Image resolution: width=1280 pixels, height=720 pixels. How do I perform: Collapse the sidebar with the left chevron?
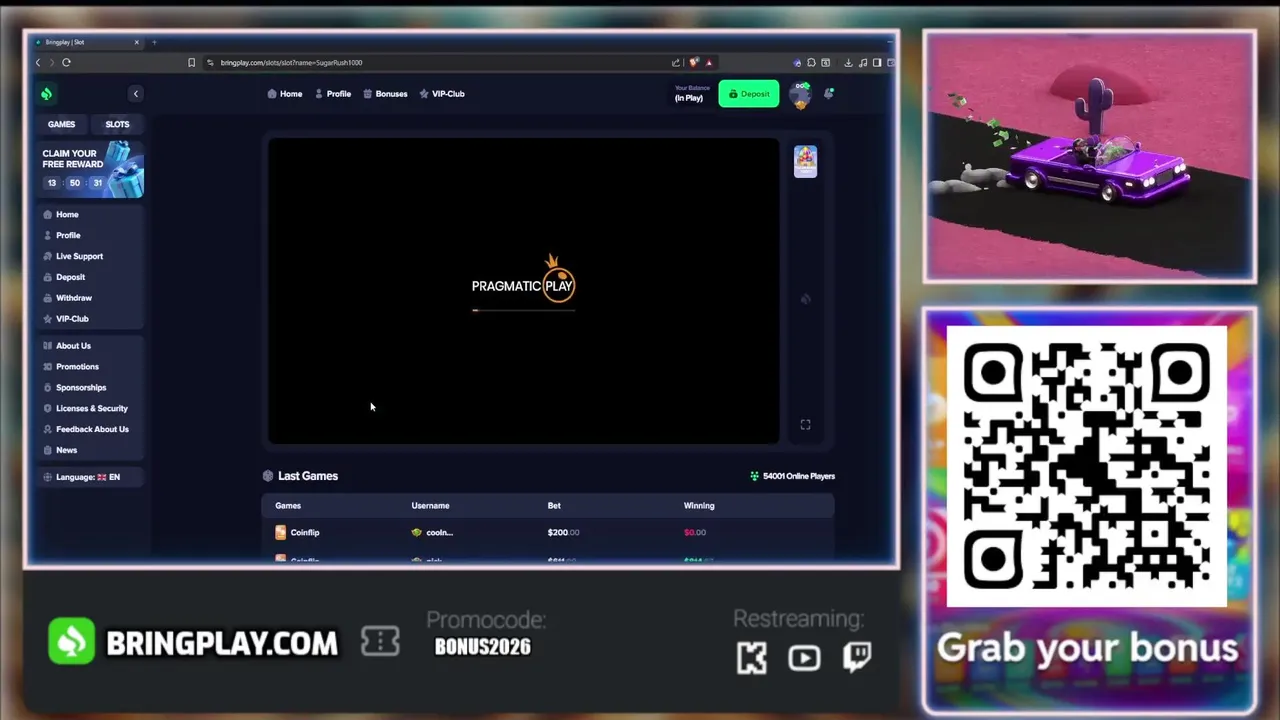point(136,94)
